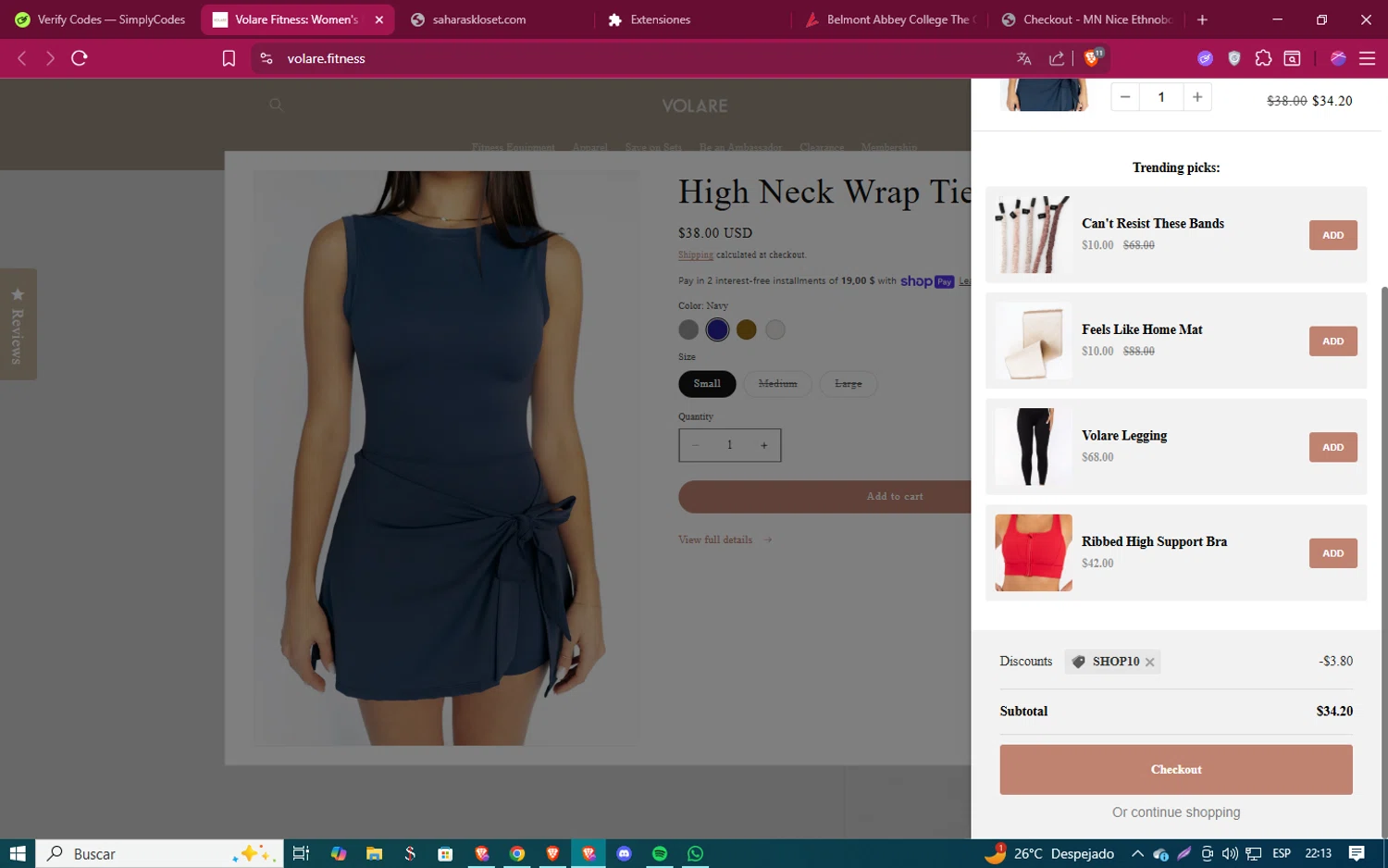Choose size Large
Viewport: 1388px width, 868px height.
849,384
